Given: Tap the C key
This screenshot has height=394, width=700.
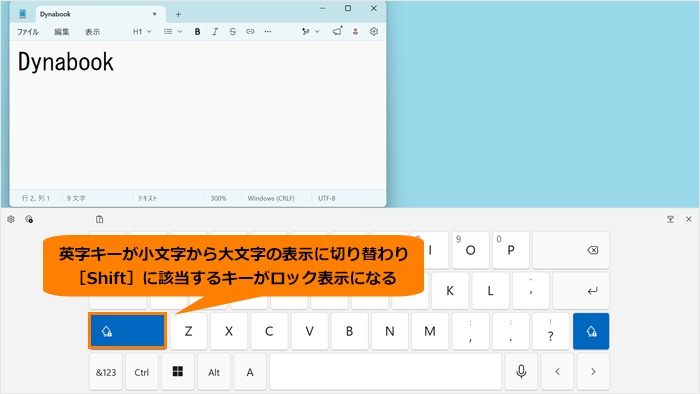Looking at the screenshot, I should (269, 331).
